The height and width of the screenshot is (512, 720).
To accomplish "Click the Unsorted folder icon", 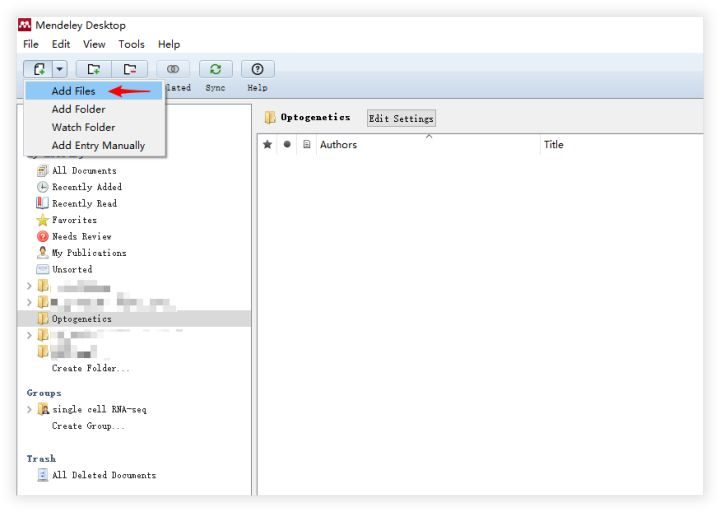I will (42, 269).
